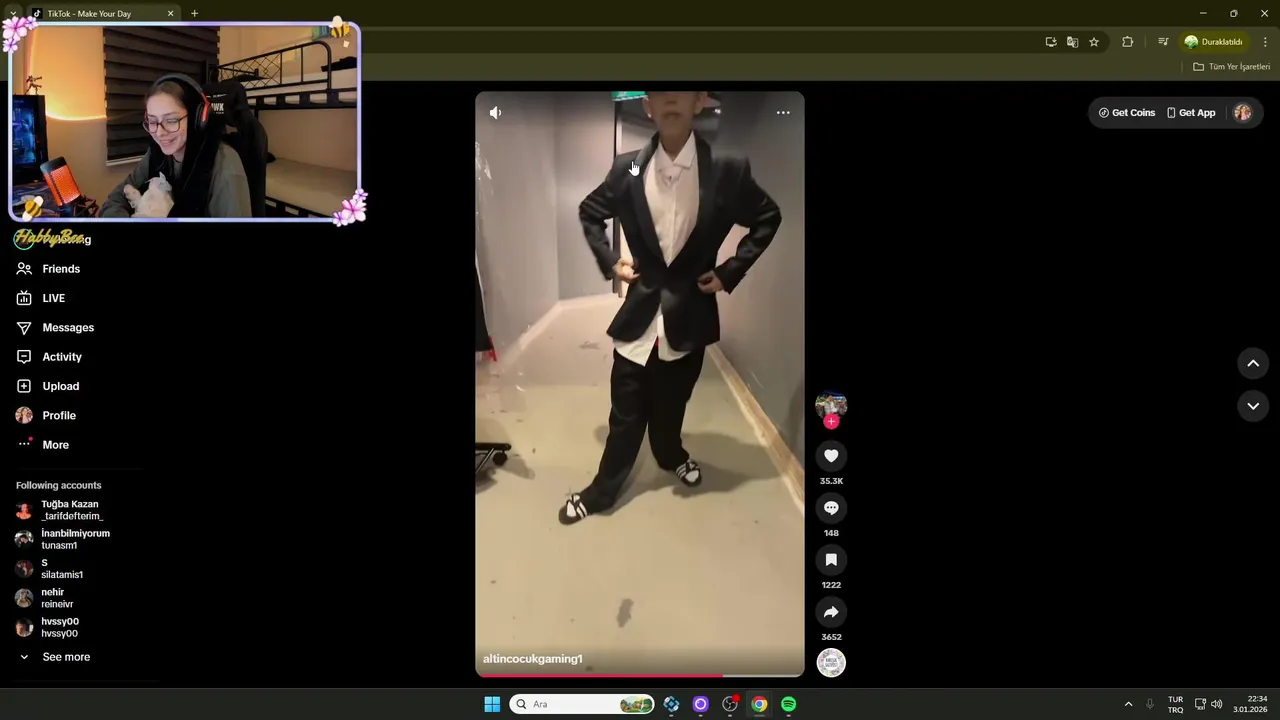Open the spinning sound disc icon

(x=831, y=663)
